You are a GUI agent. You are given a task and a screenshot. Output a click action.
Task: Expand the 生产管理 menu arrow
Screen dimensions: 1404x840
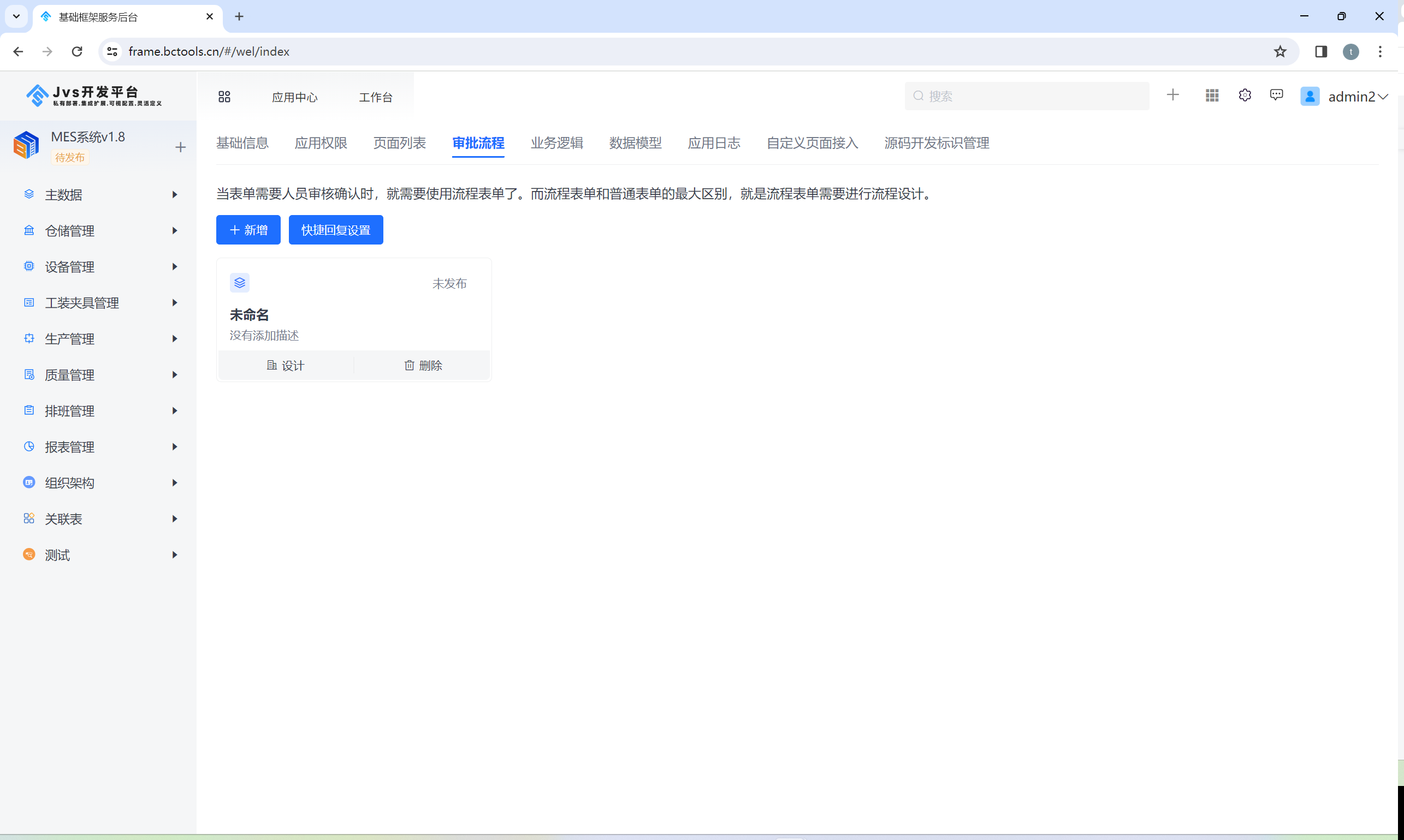[175, 338]
